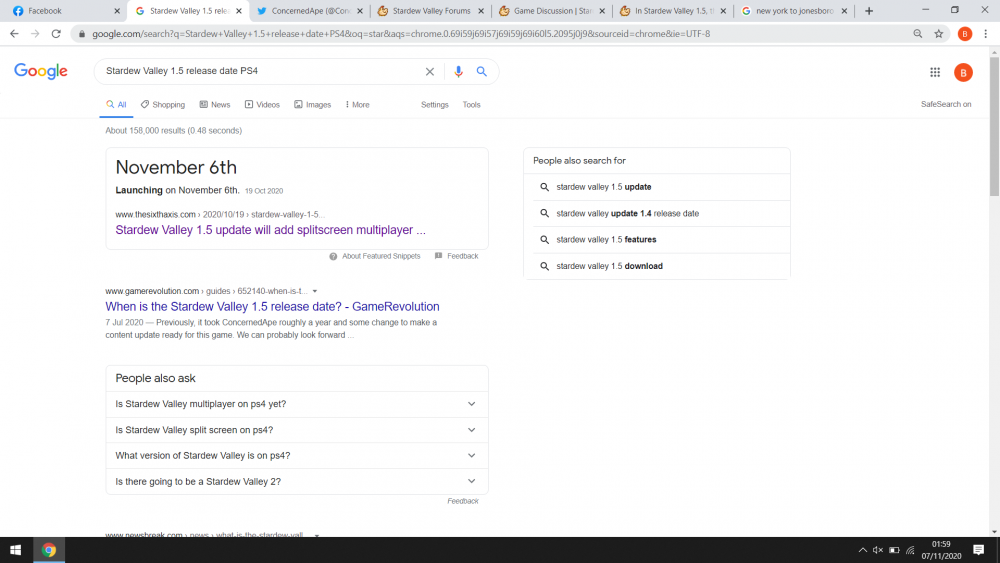Open the More search filters dropdown

coord(357,105)
